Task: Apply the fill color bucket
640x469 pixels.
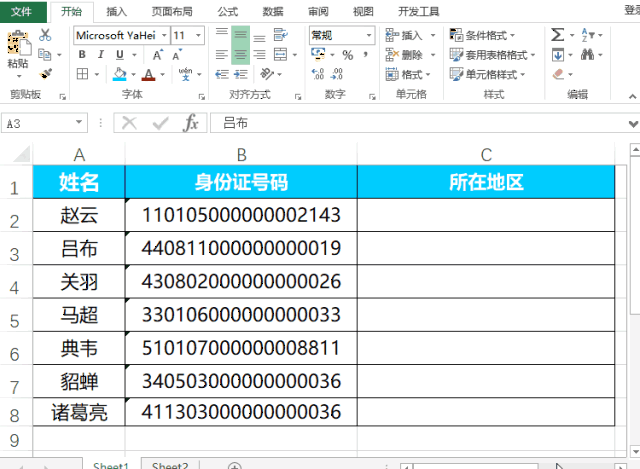Action: click(120, 74)
